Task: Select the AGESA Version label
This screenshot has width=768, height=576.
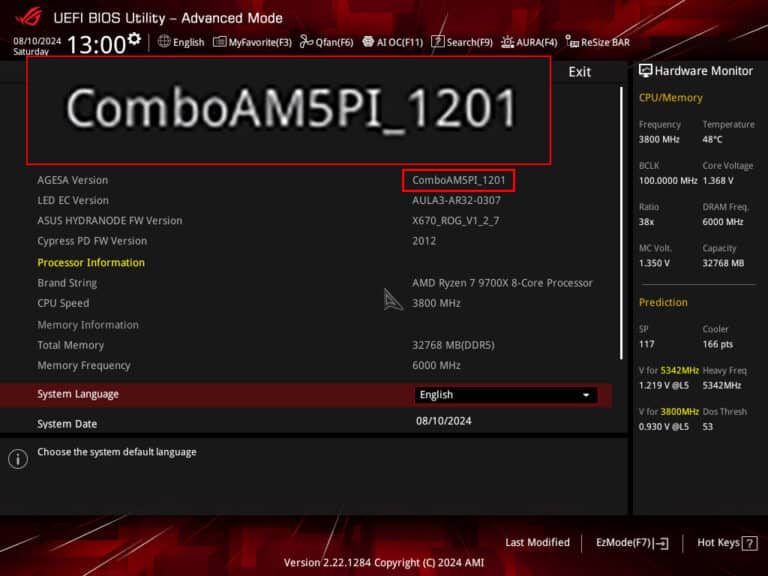Action: (x=72, y=180)
